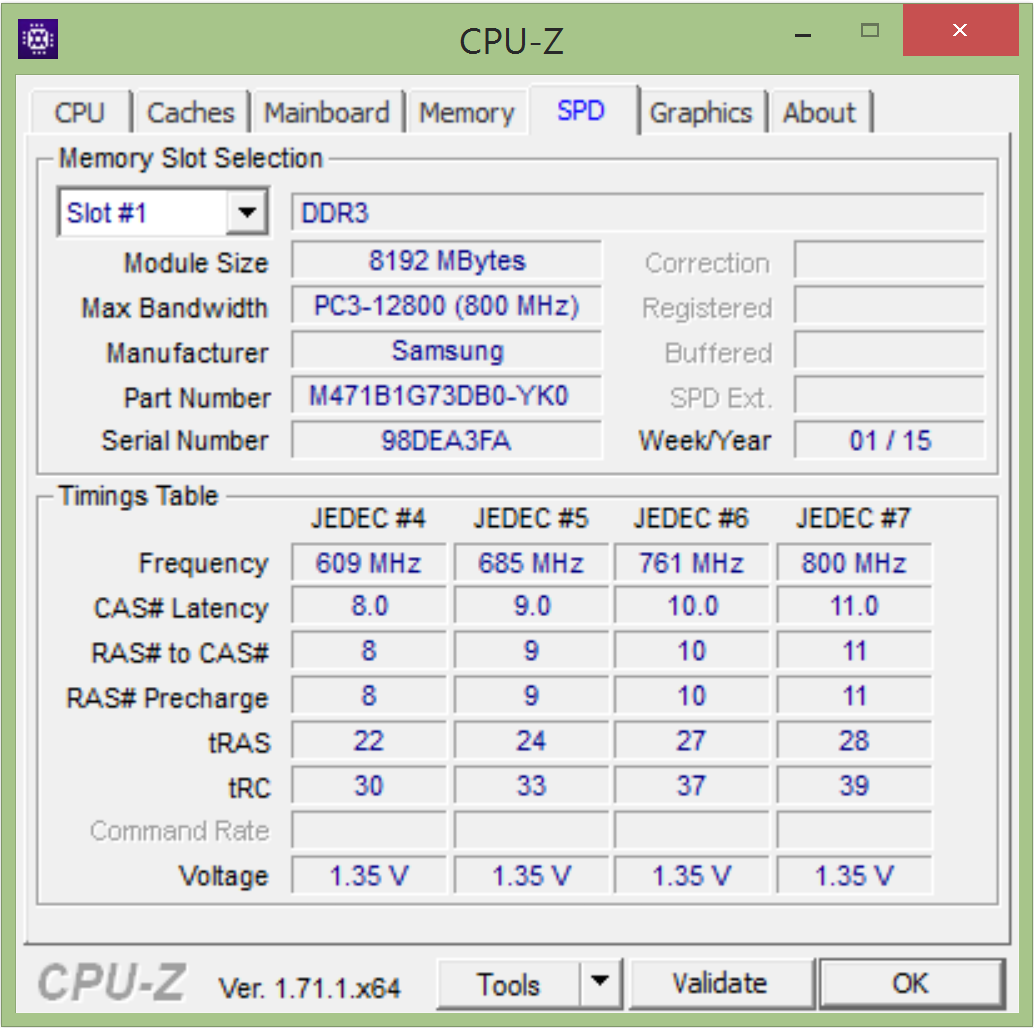Click the DDR3 memory type field
The width and height of the screenshot is (1034, 1028).
tap(638, 213)
